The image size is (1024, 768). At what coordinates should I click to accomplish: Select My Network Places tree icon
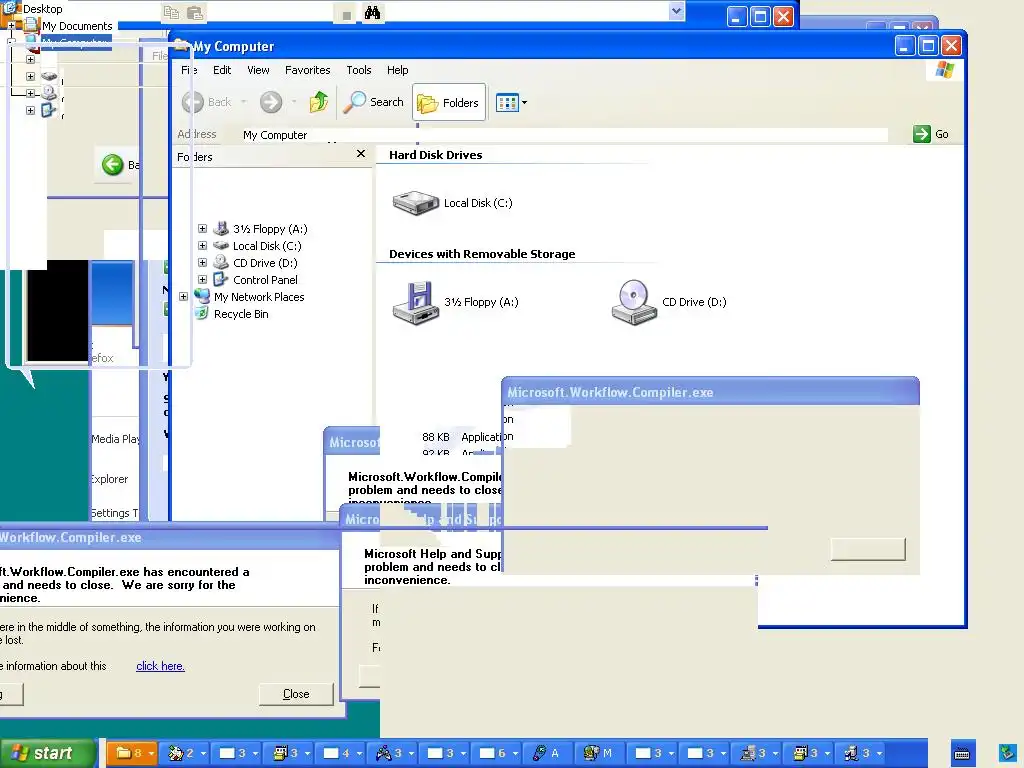[202, 296]
